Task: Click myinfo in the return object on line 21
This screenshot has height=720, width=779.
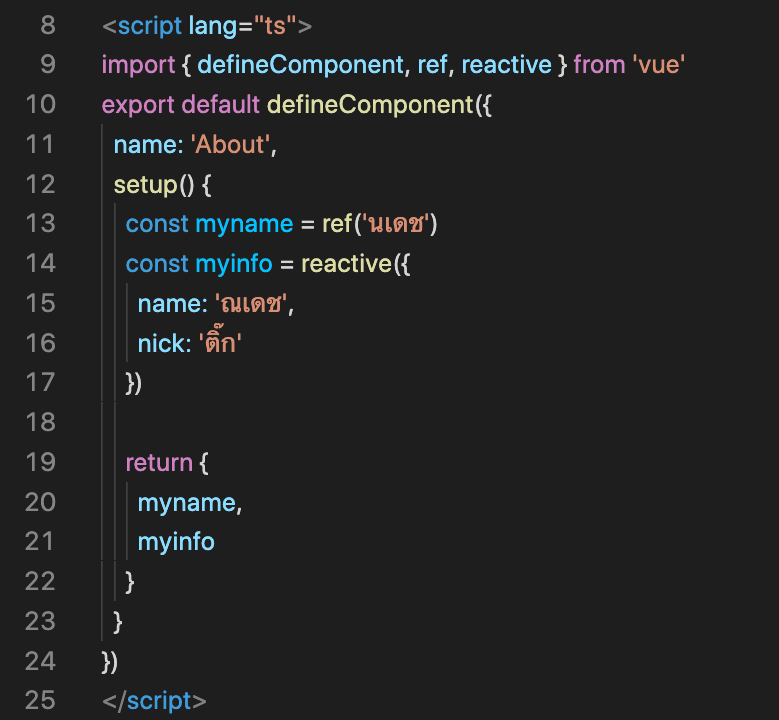Action: click(176, 543)
